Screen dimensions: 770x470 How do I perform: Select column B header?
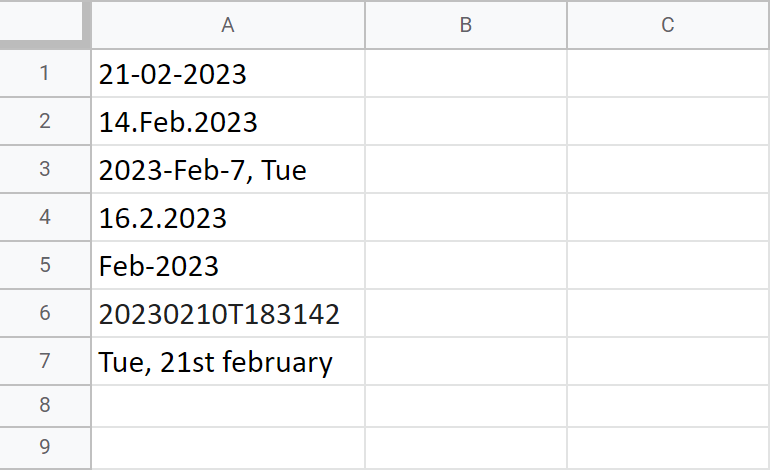click(466, 25)
